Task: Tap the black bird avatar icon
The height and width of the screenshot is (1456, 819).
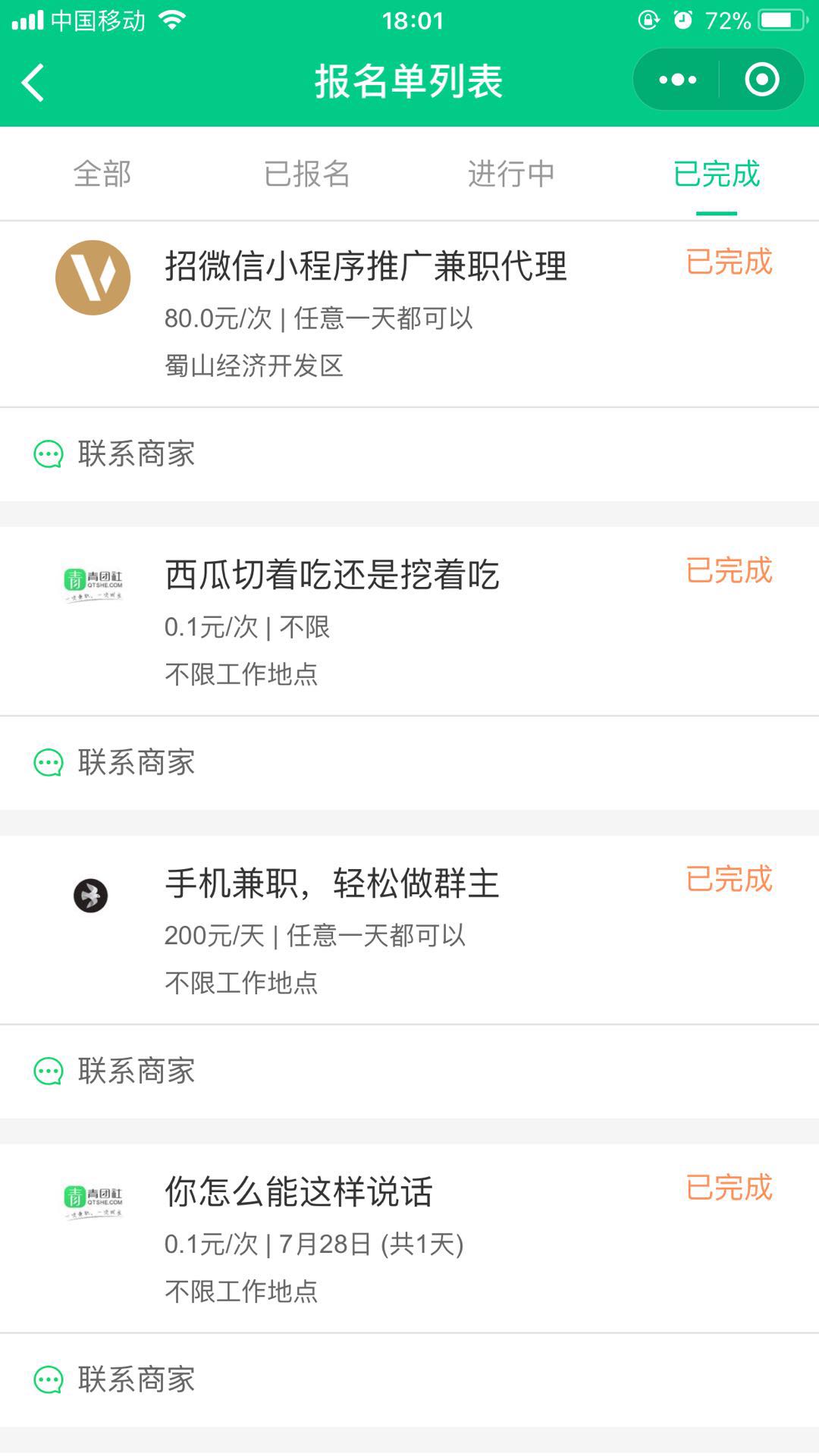Action: tap(90, 896)
